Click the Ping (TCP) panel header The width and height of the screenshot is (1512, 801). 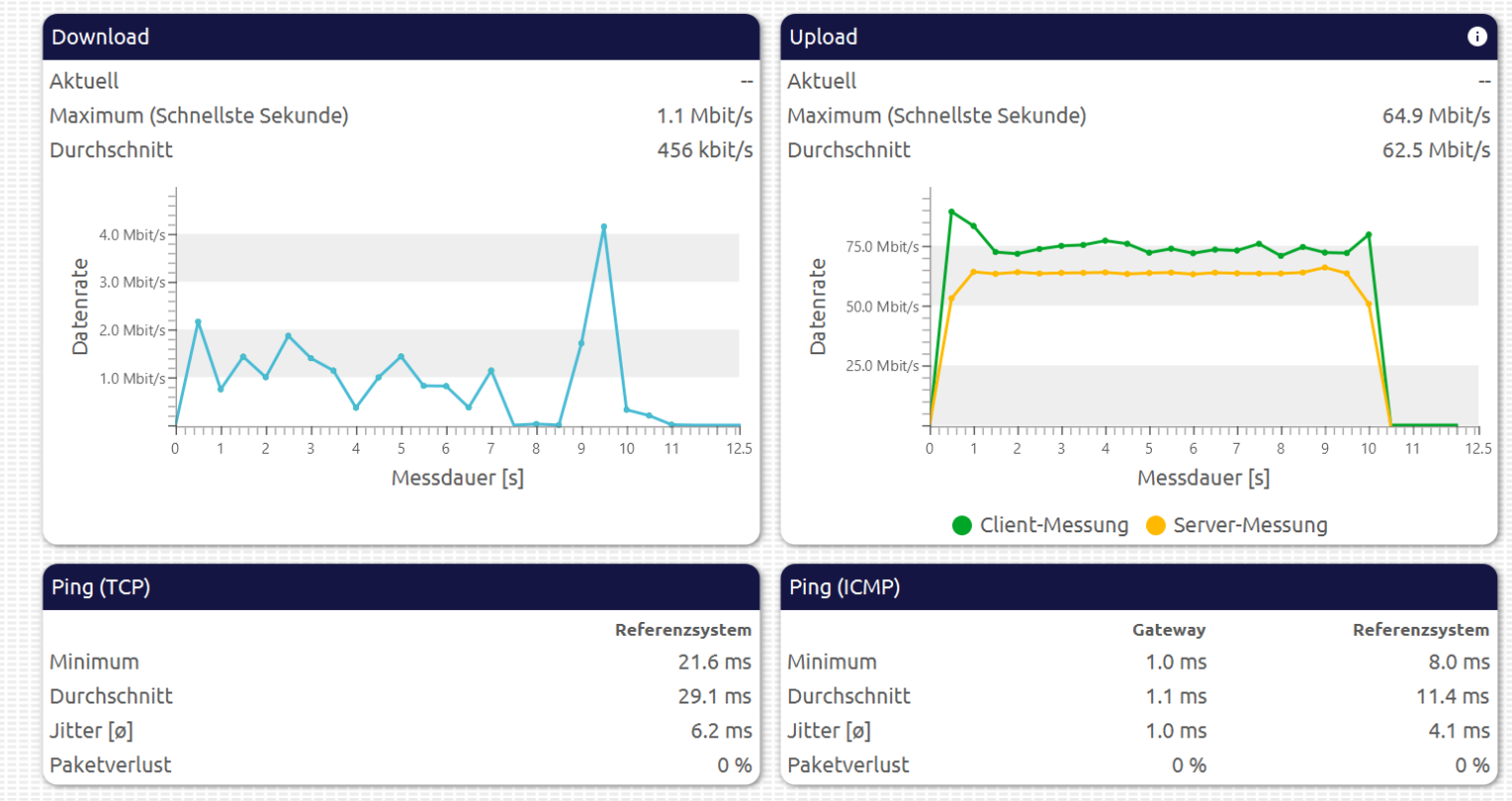tap(100, 587)
